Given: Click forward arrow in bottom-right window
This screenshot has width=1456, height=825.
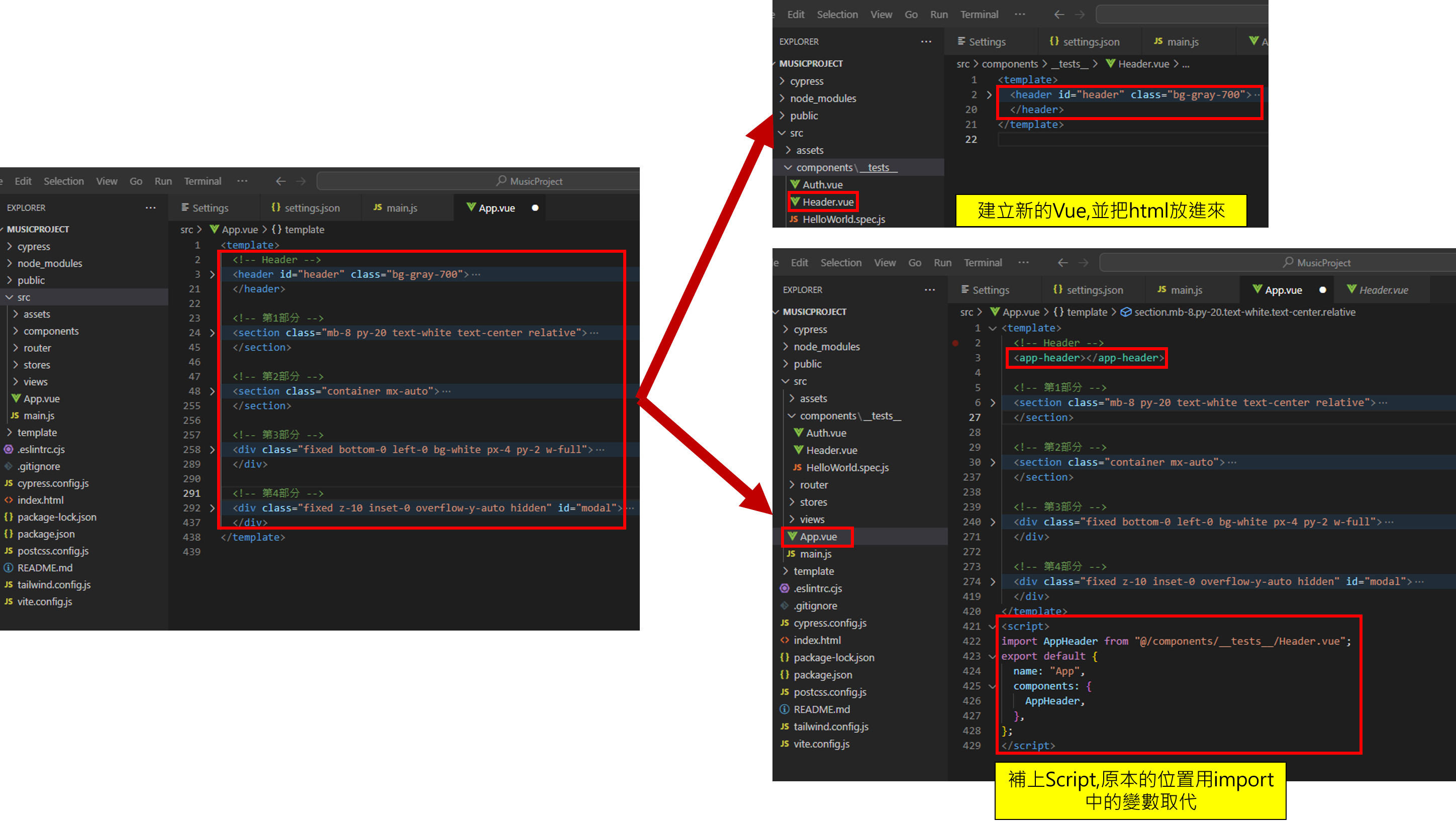Looking at the screenshot, I should [1084, 263].
